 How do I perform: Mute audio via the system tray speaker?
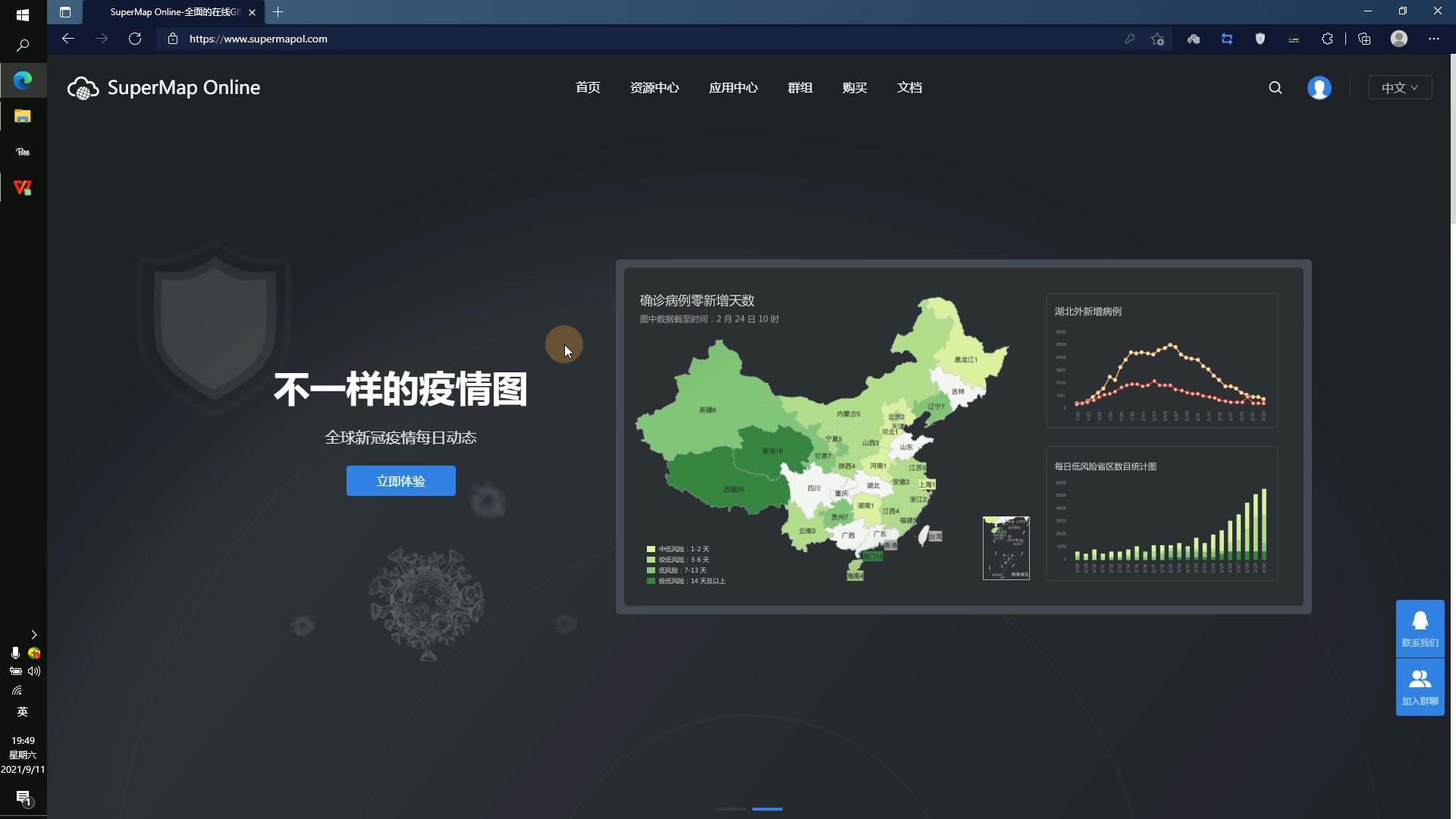pos(33,671)
